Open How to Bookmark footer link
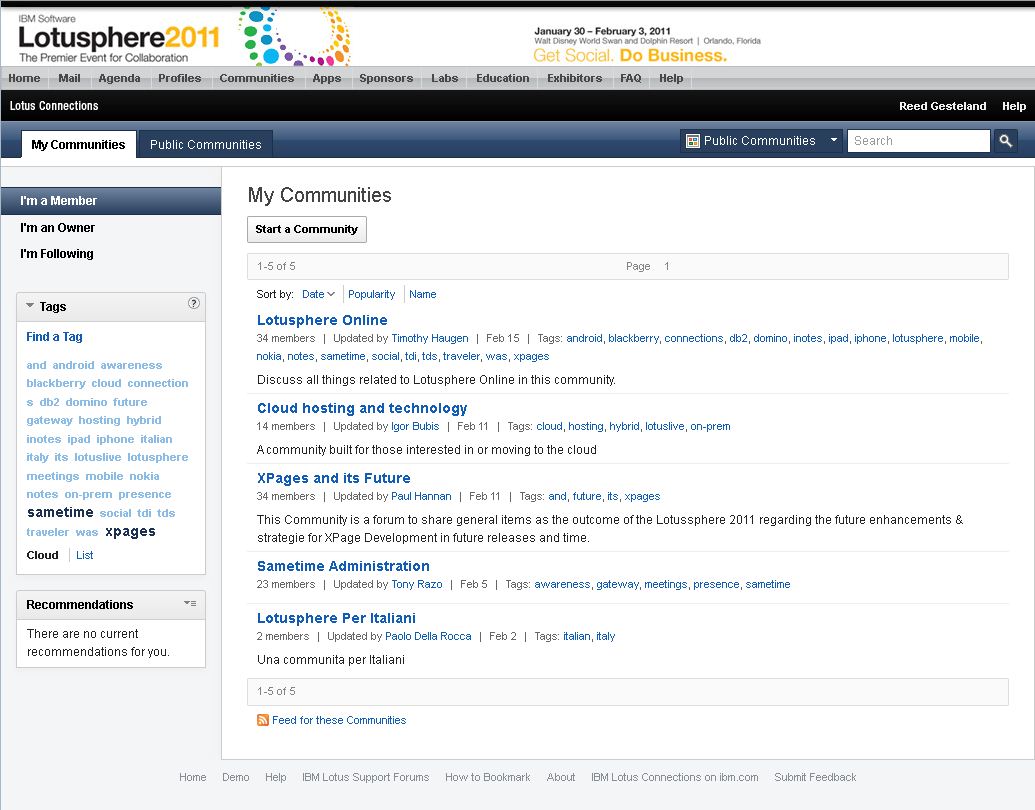Screen dimensions: 1035x810 click(488, 777)
